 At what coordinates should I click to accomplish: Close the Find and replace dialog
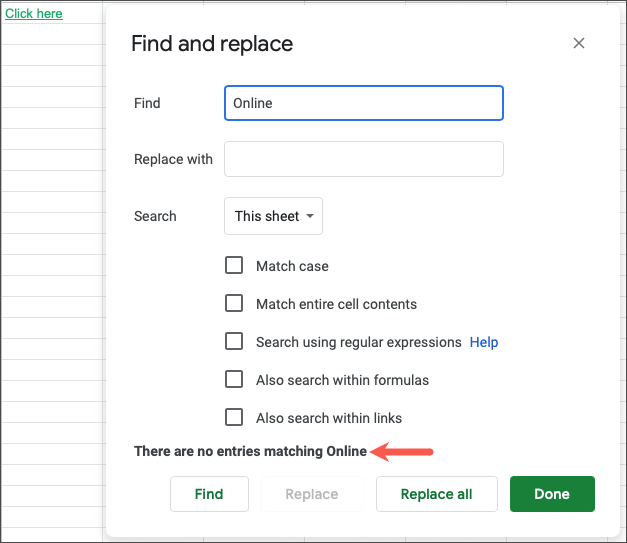point(579,43)
